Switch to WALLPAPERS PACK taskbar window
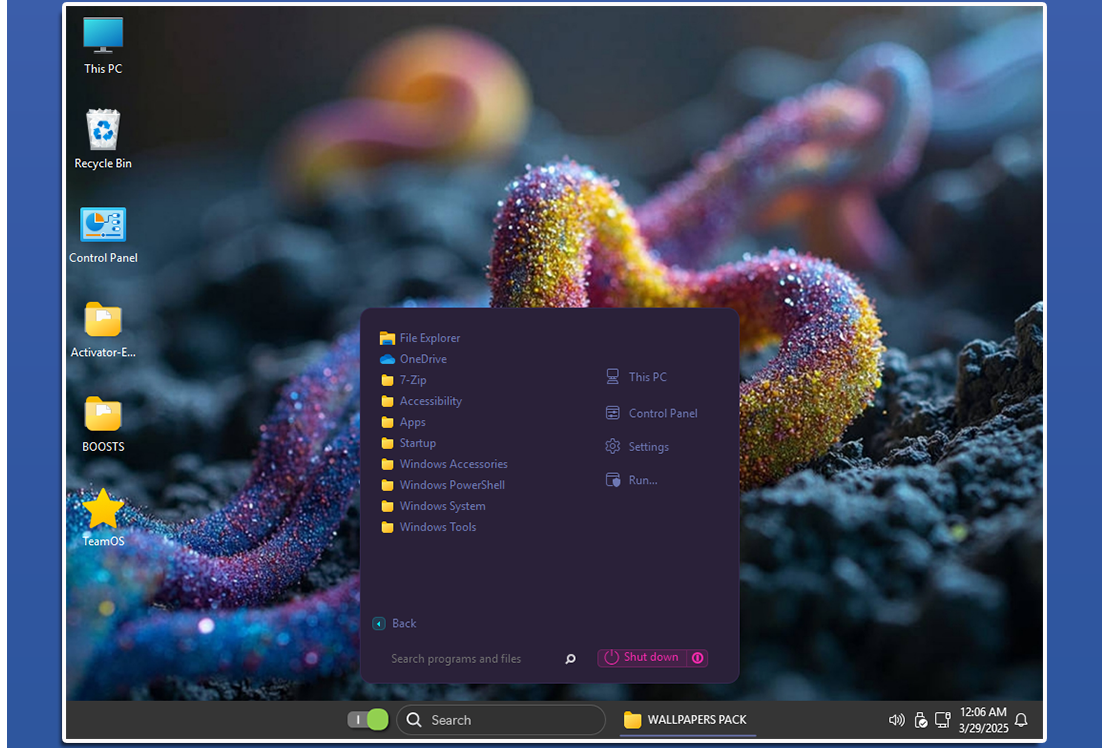The height and width of the screenshot is (748, 1110). pos(687,720)
